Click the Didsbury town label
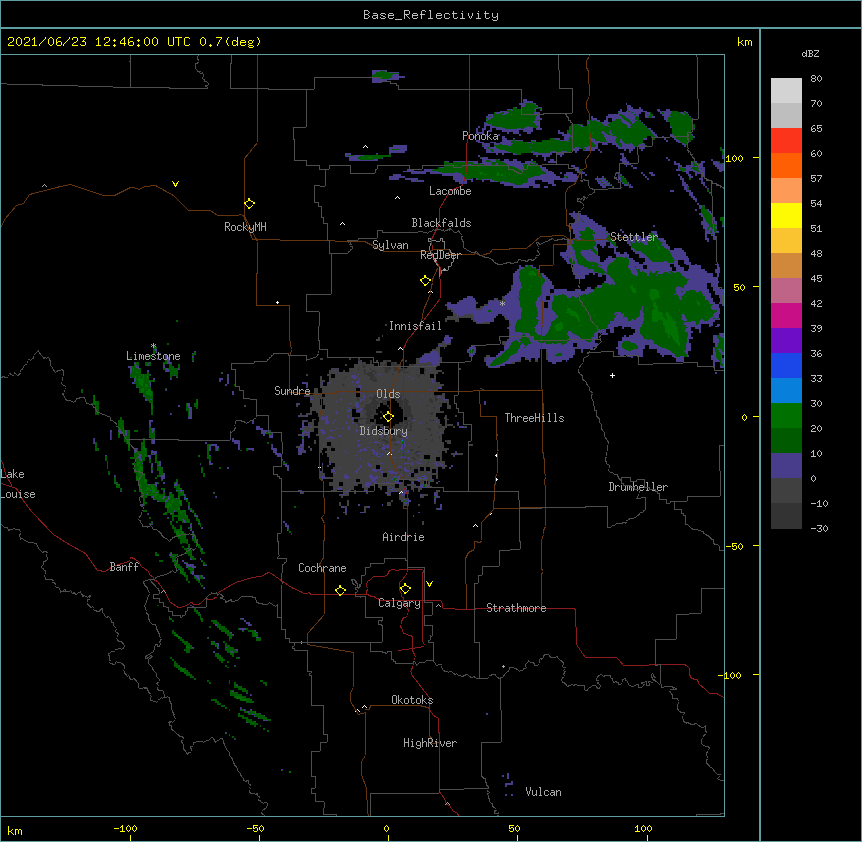This screenshot has width=862, height=842. pos(383,431)
